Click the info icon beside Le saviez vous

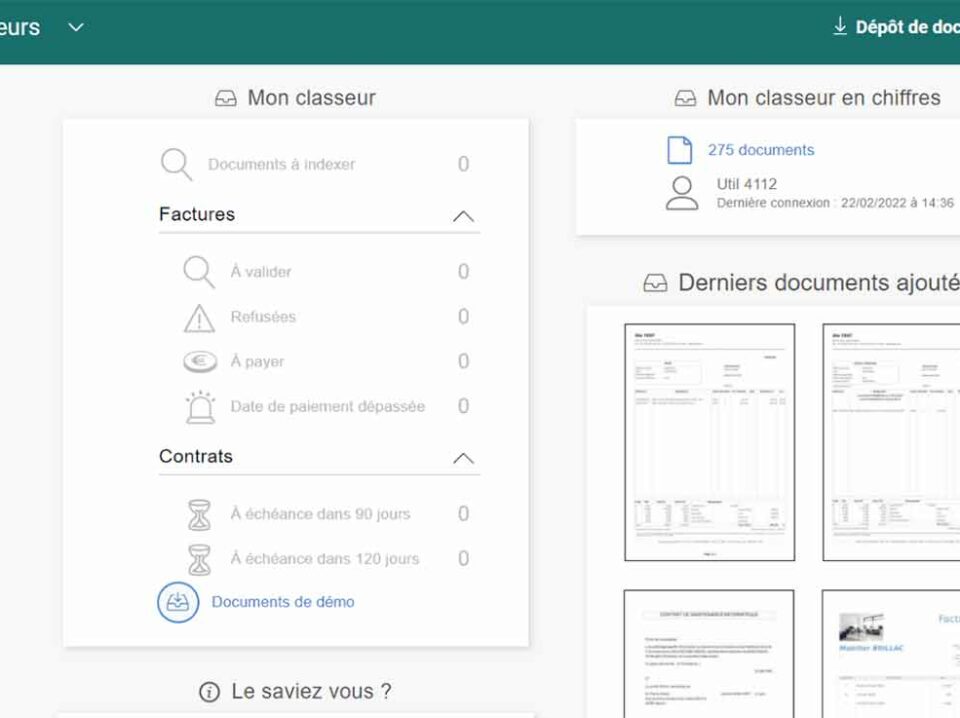(209, 691)
